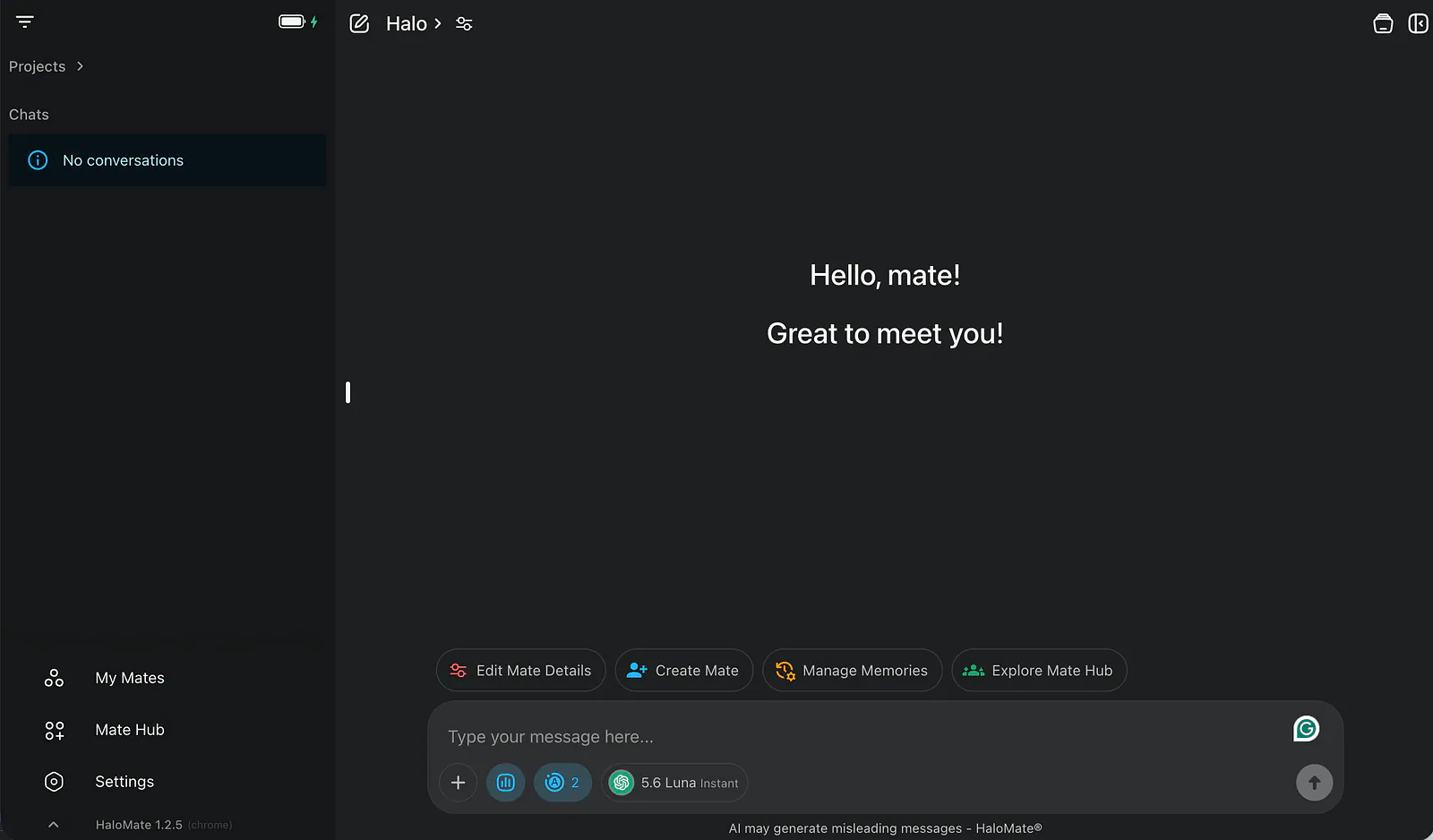Select the No conversations notice row
The height and width of the screenshot is (840, 1433).
pos(167,160)
